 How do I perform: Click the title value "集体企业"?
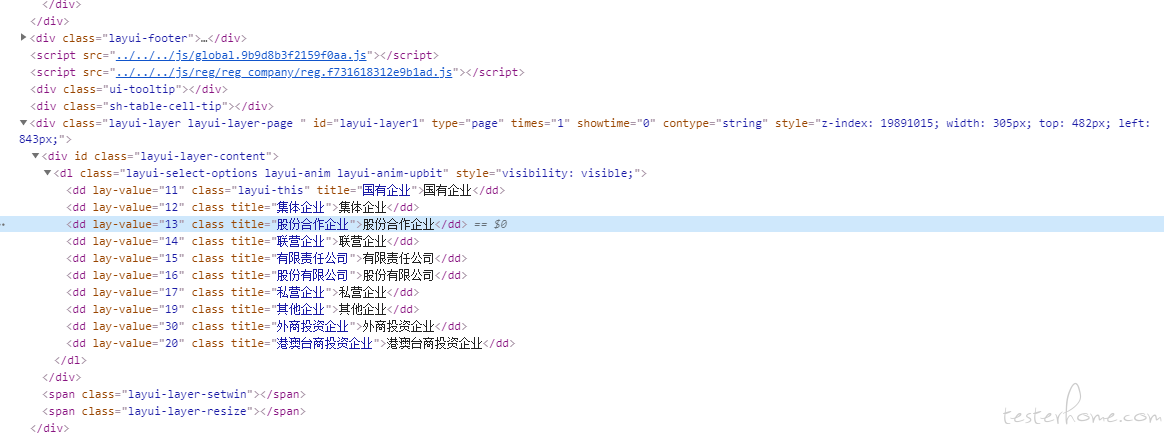coord(301,207)
